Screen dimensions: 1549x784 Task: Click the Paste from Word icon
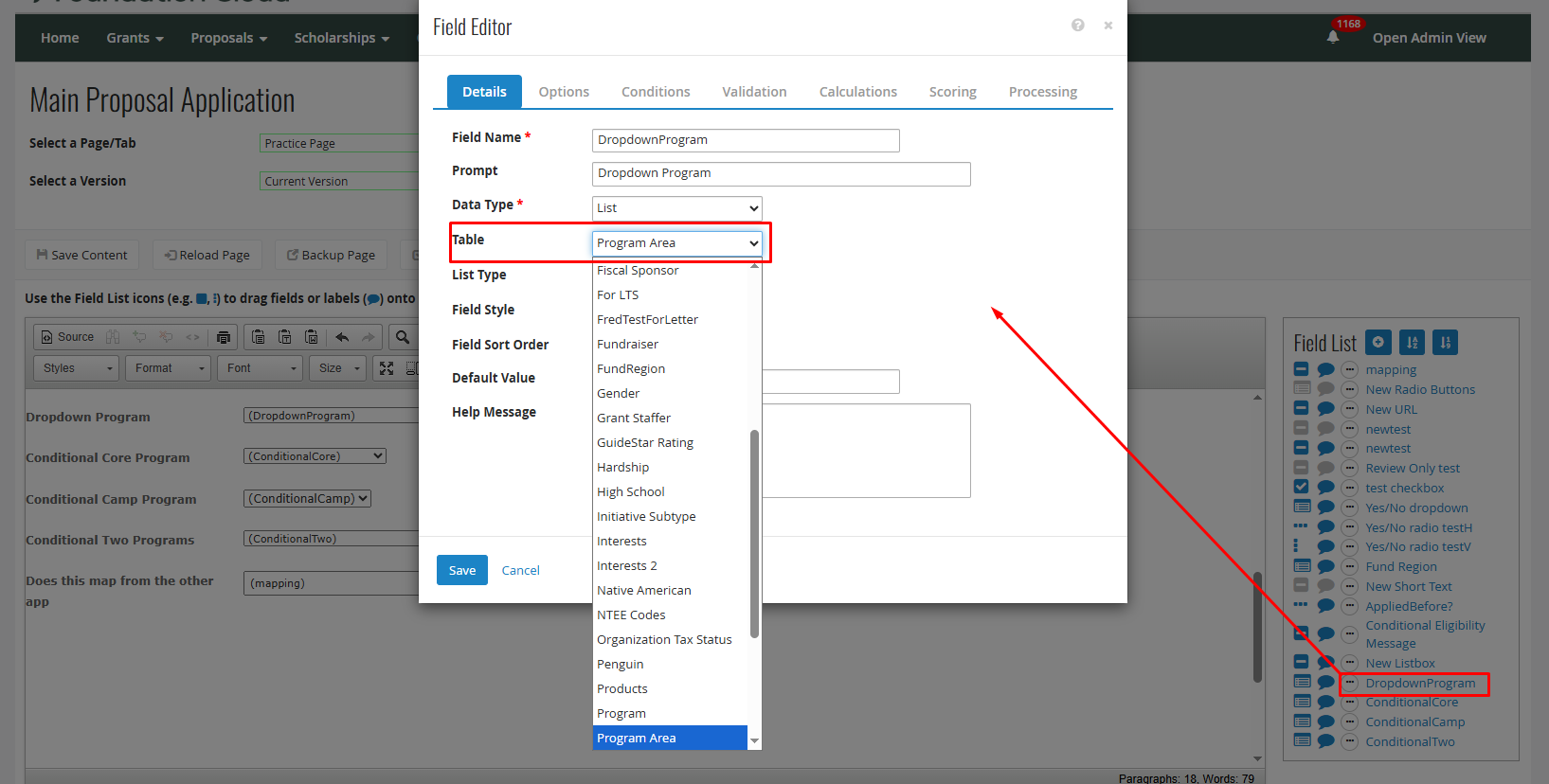[312, 337]
